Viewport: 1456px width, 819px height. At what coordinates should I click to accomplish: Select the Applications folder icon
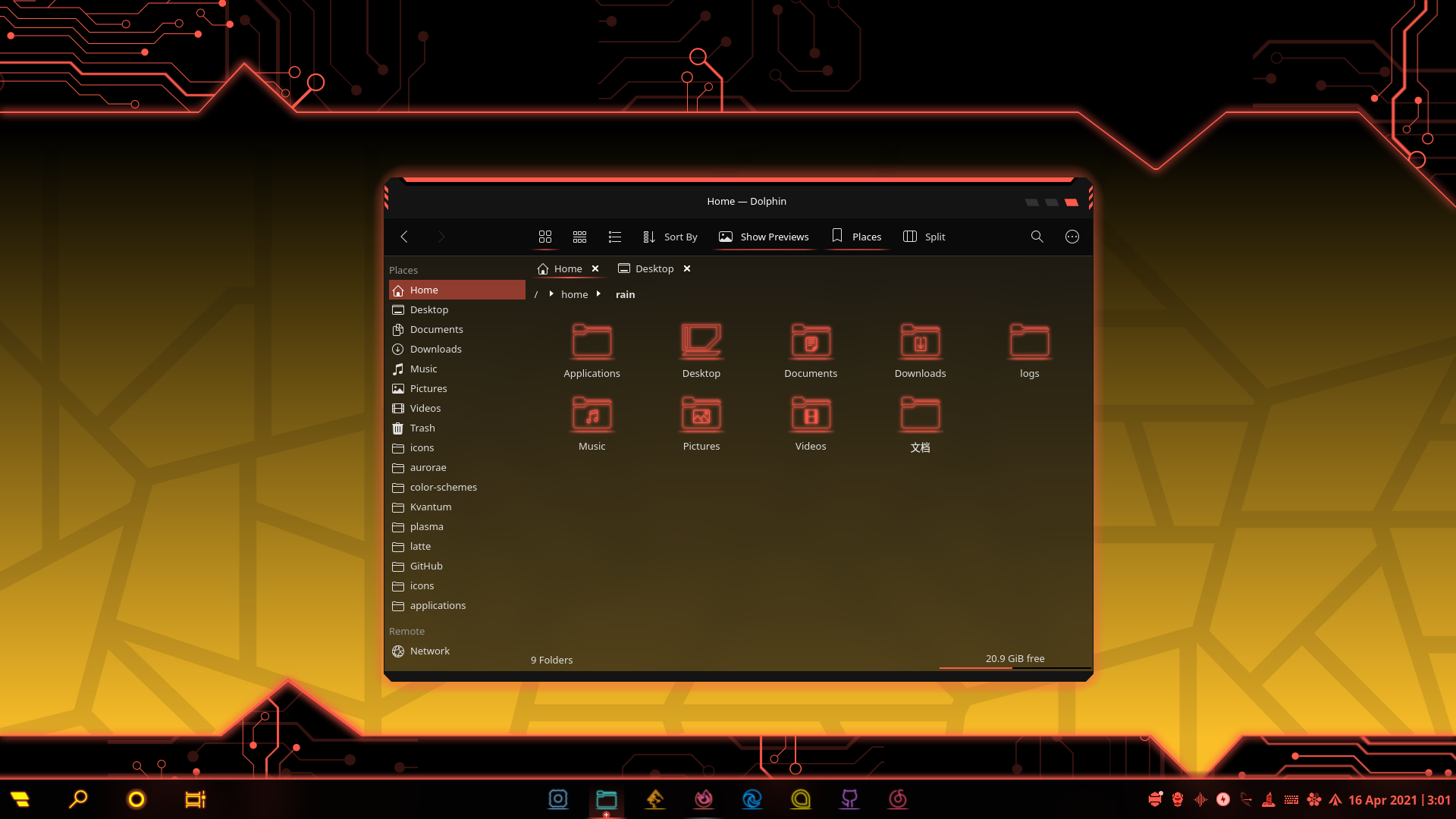click(592, 341)
